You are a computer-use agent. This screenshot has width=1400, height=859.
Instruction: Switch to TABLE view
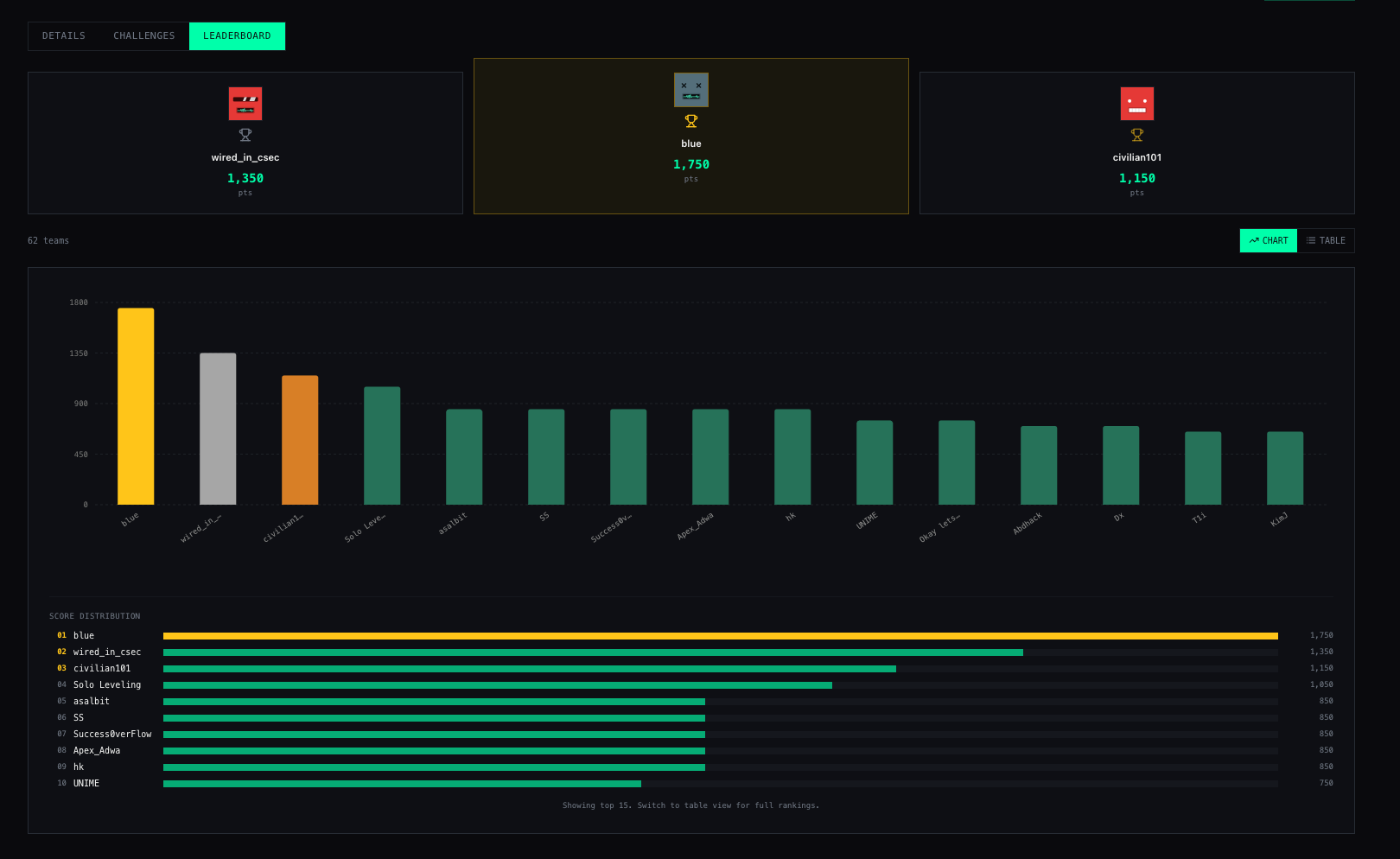[1326, 240]
